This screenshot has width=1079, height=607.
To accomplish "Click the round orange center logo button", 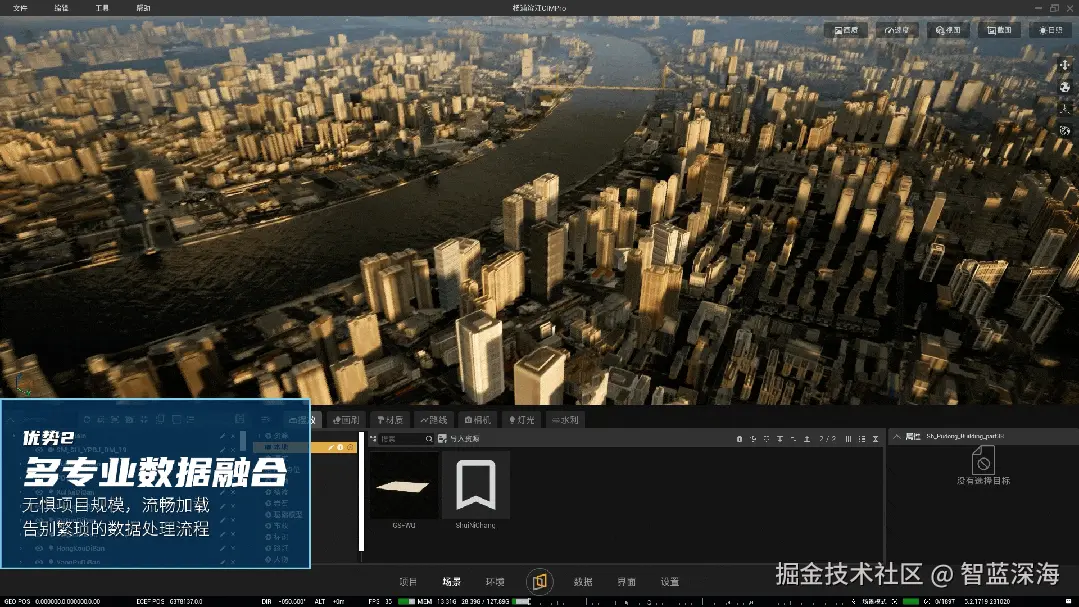I will [x=540, y=582].
